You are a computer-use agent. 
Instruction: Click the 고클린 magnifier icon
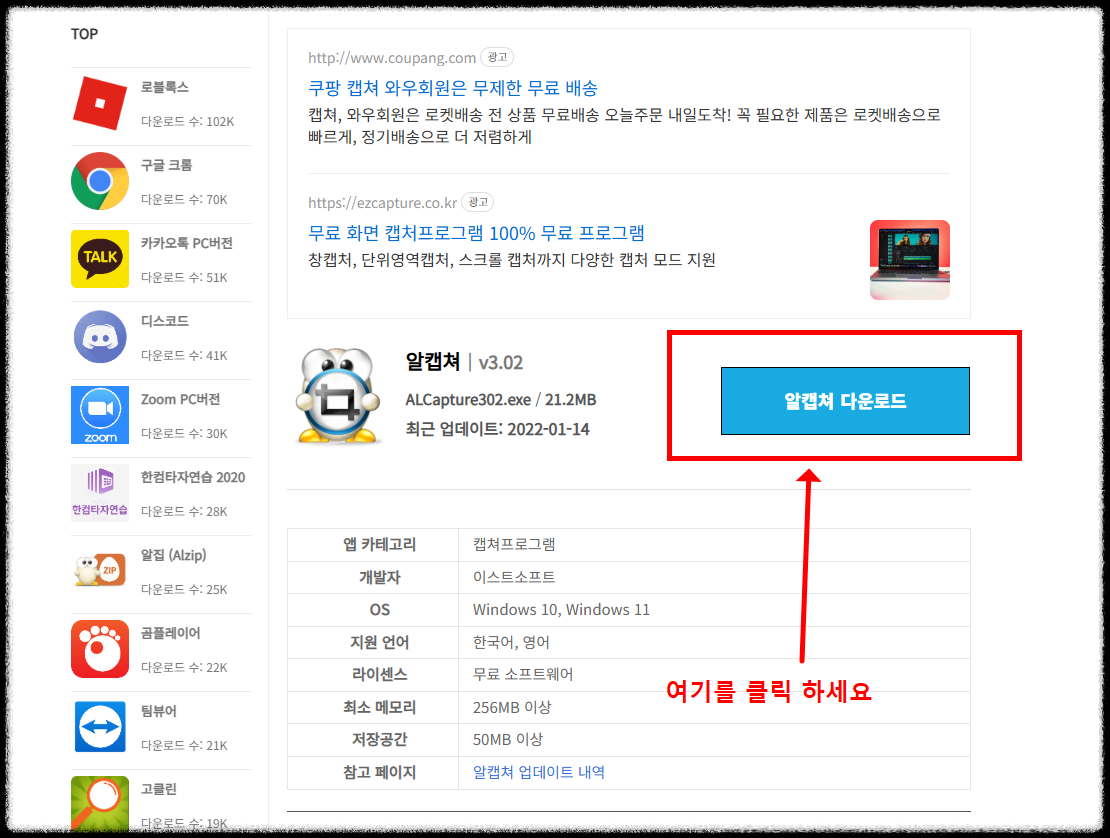tap(100, 803)
